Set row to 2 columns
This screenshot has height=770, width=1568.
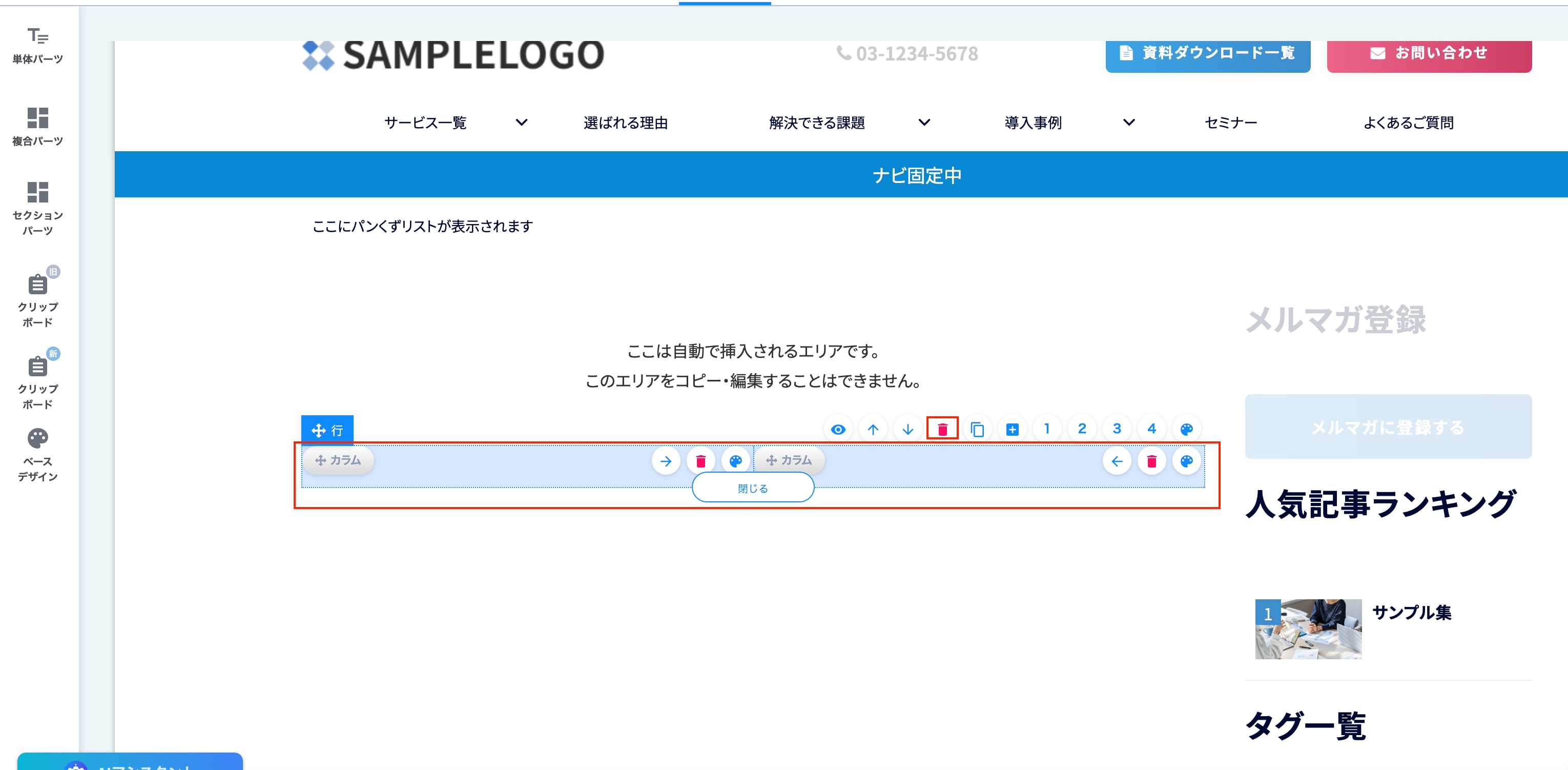pyautogui.click(x=1082, y=430)
